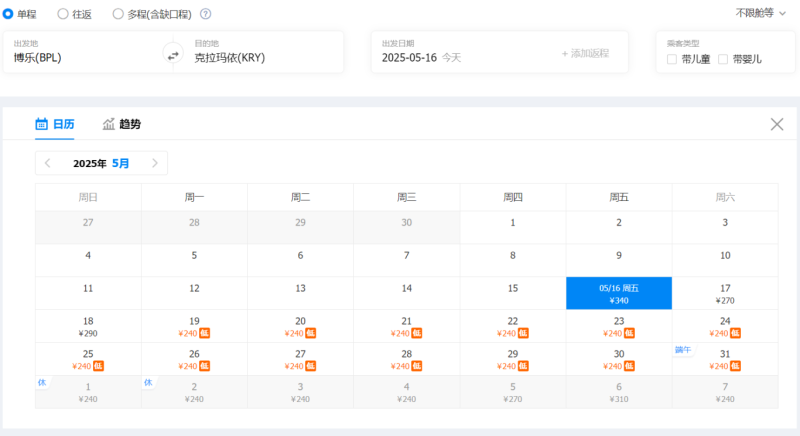Go to next month in calendar
Screen dimensions: 800x436
[155, 163]
